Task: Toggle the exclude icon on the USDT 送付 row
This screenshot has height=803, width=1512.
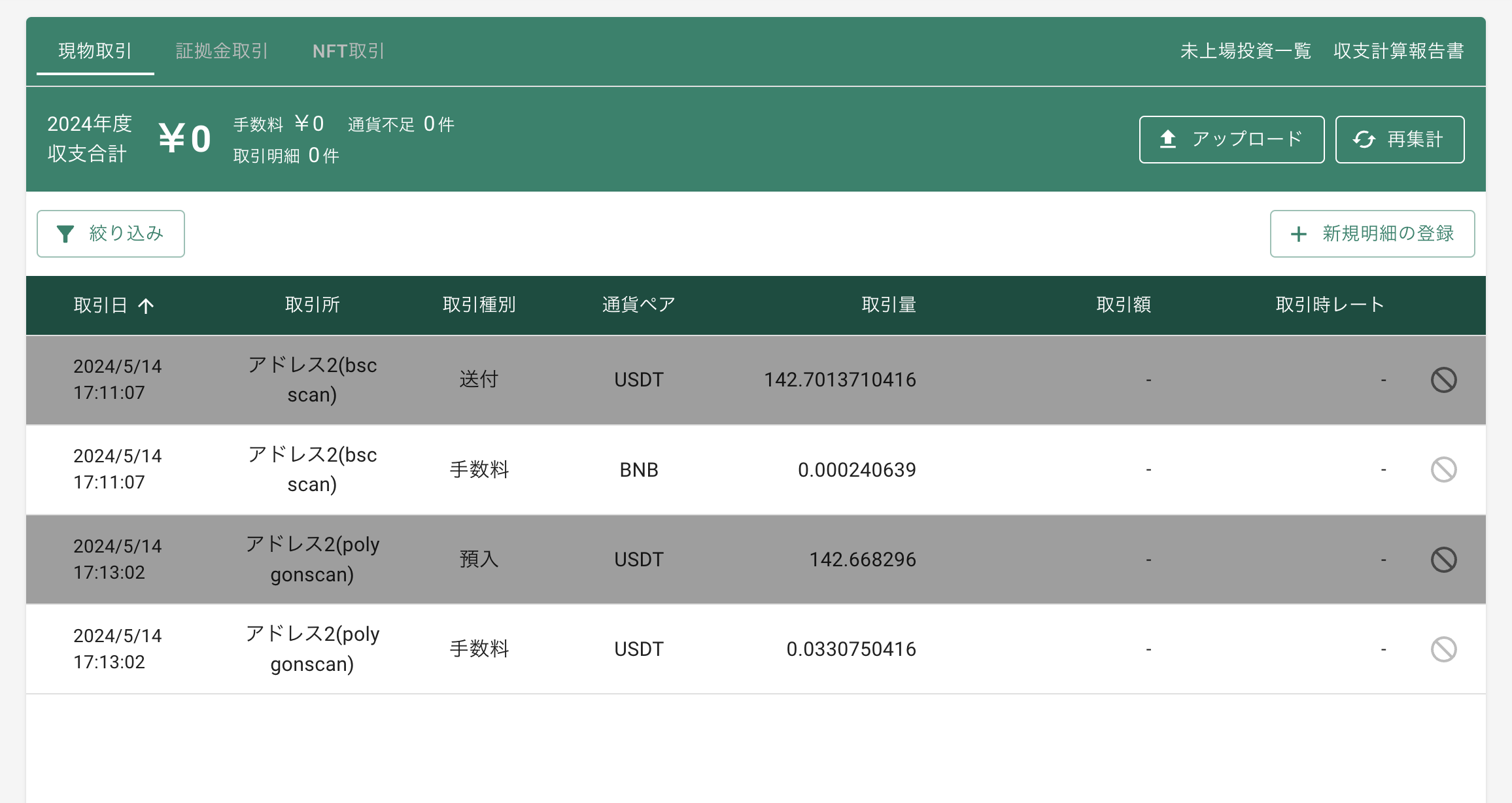Action: point(1443,380)
